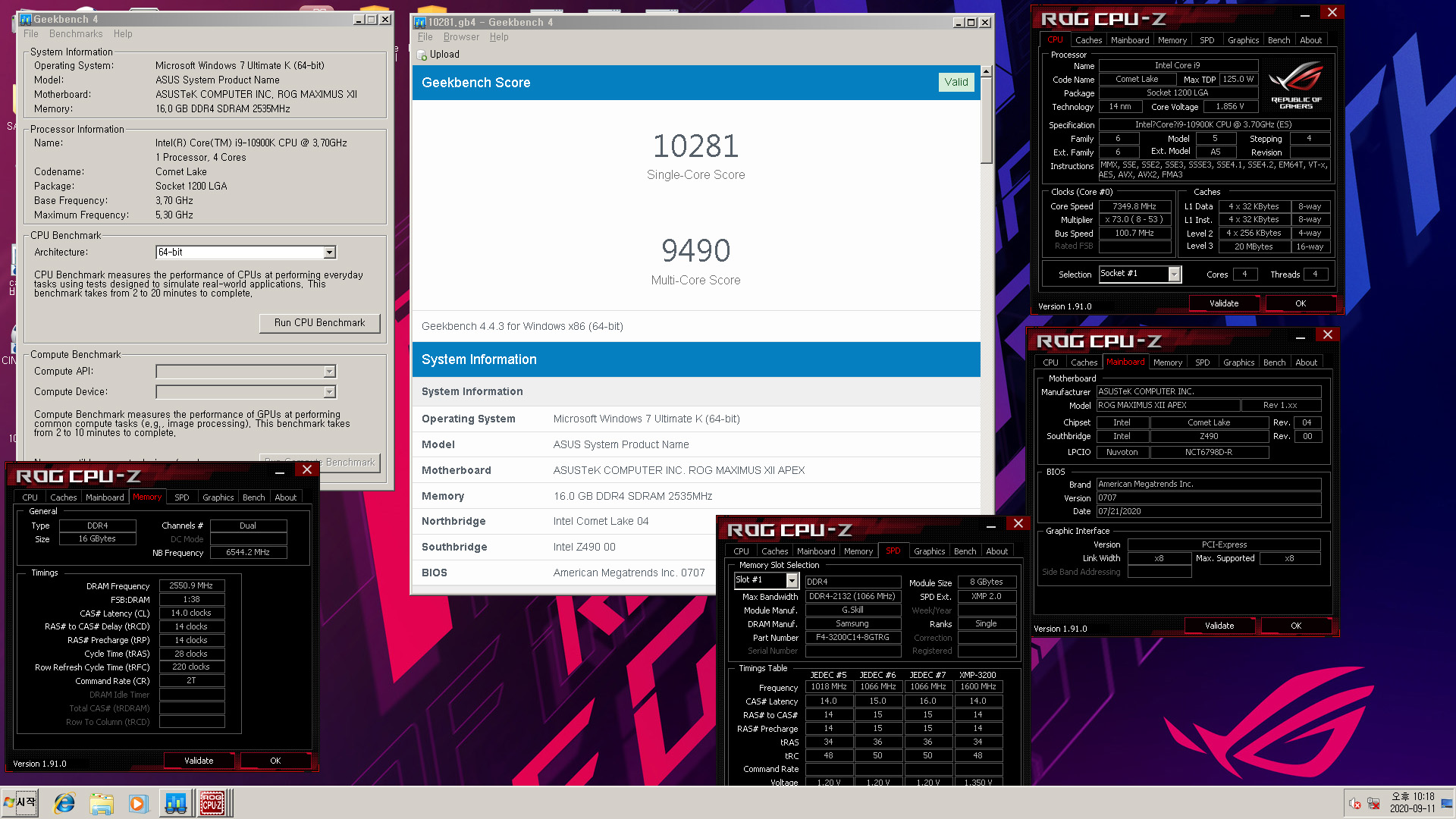Screen dimensions: 1456x819
Task: Open Windows Explorer folder icon in taskbar
Action: pyautogui.click(x=101, y=803)
